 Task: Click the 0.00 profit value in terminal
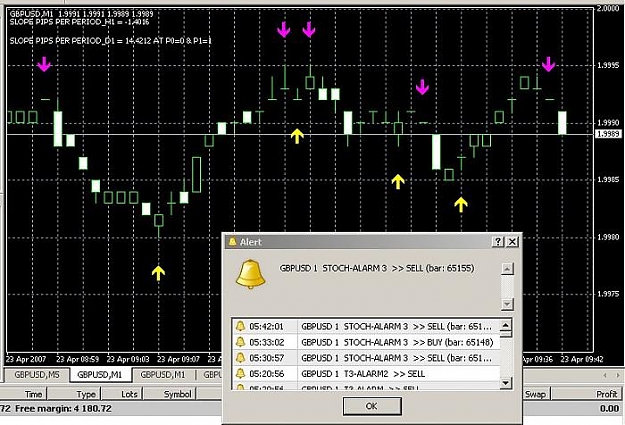click(609, 409)
